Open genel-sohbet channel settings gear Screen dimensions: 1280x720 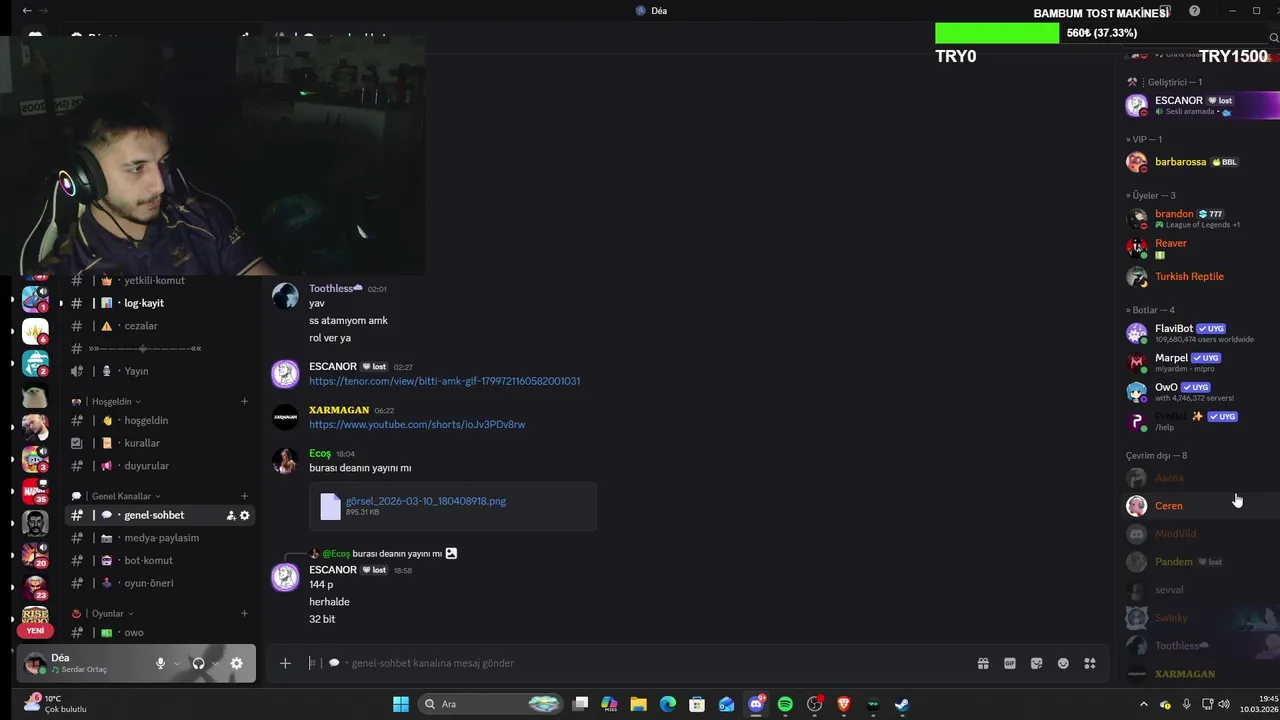pos(244,515)
